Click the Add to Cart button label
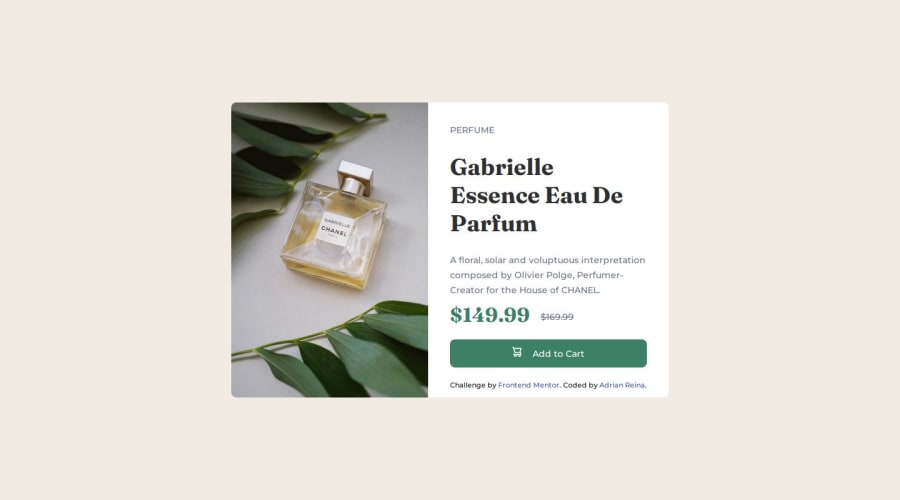 point(558,354)
